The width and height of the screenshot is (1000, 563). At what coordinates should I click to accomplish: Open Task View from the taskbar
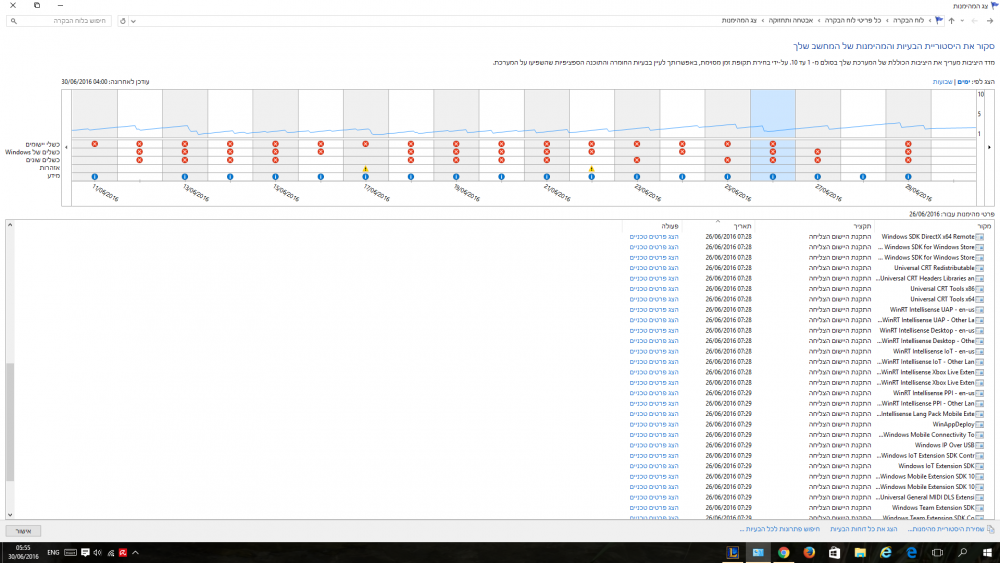[x=937, y=552]
